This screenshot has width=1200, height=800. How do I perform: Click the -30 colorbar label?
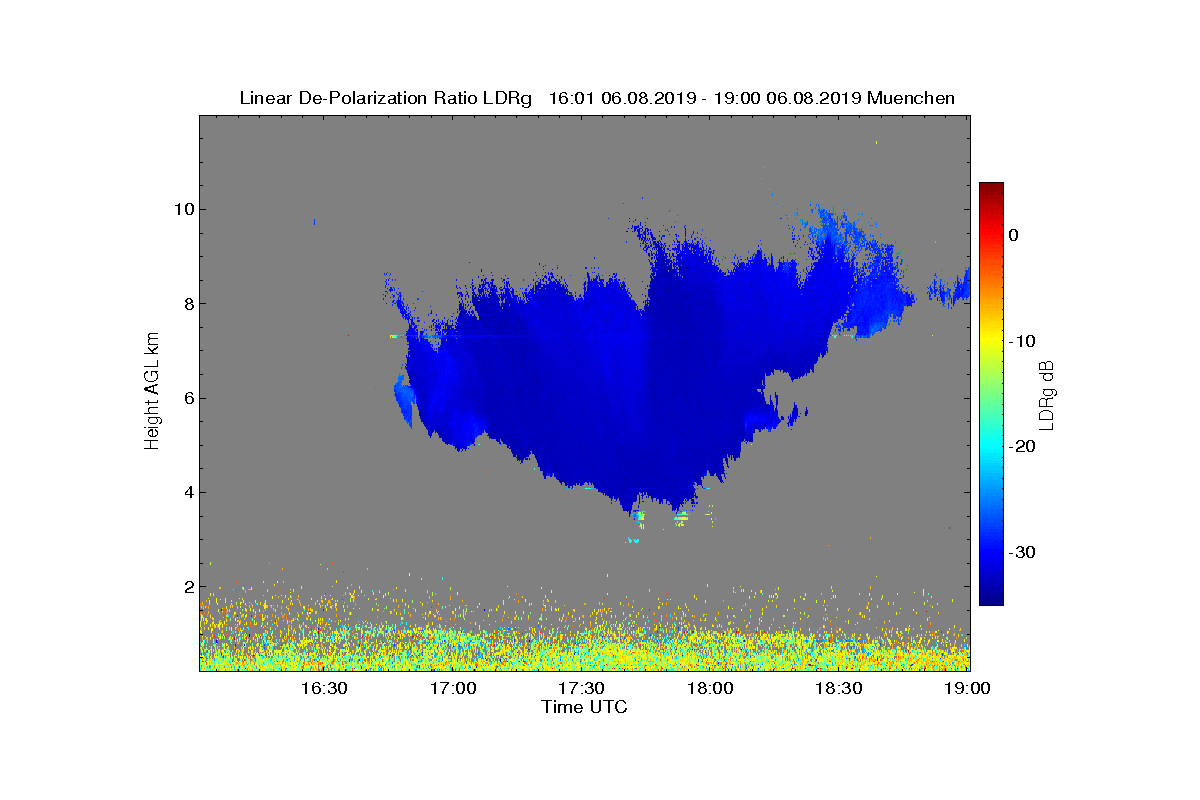coord(1022,552)
